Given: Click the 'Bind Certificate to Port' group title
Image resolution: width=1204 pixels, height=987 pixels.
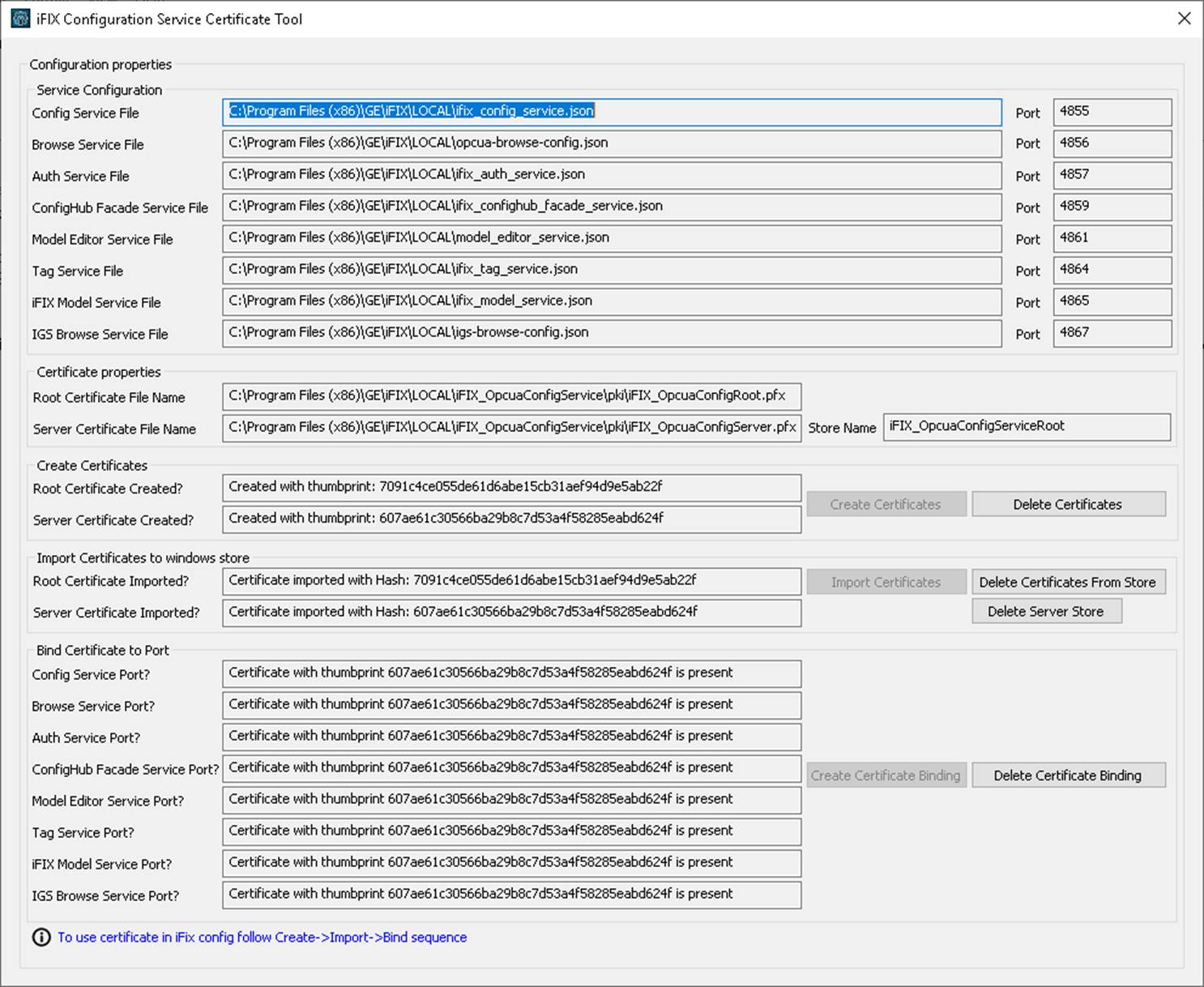Looking at the screenshot, I should point(103,650).
